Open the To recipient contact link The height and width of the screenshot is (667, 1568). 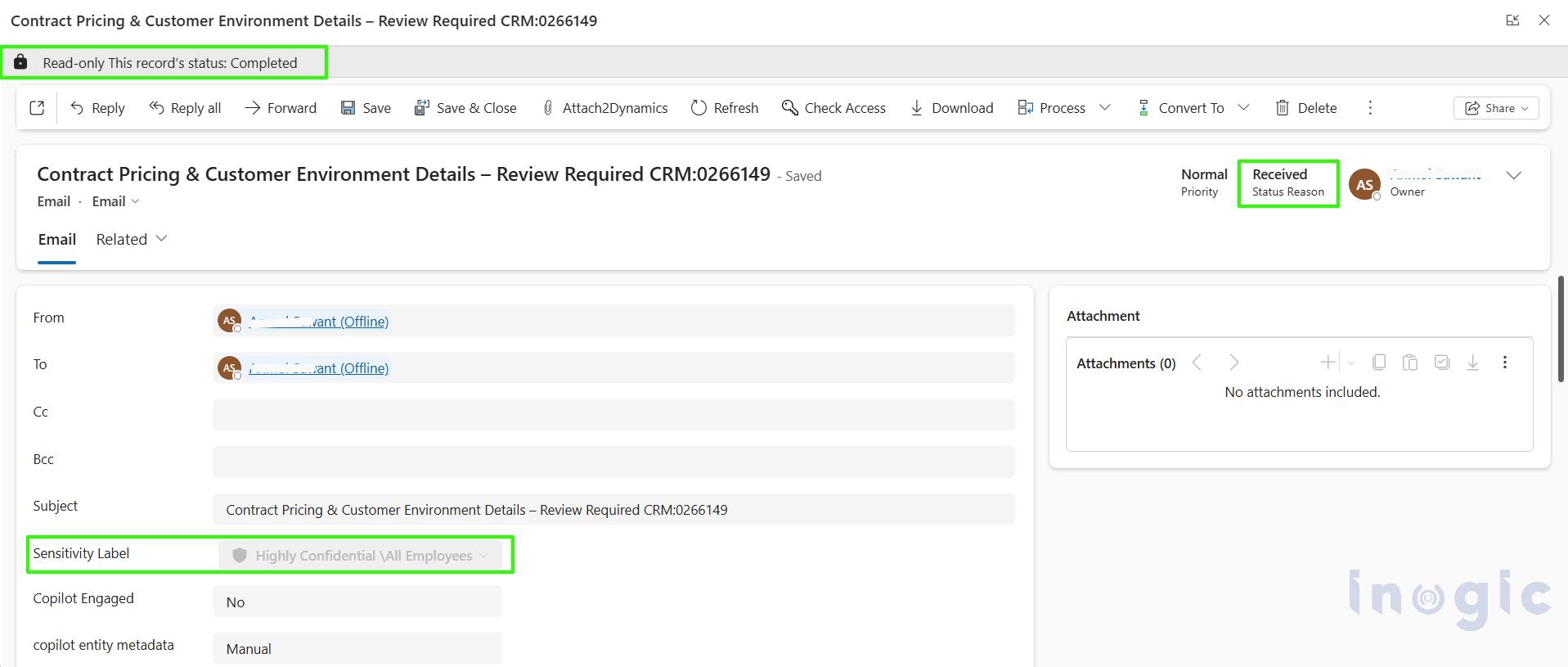(x=319, y=368)
